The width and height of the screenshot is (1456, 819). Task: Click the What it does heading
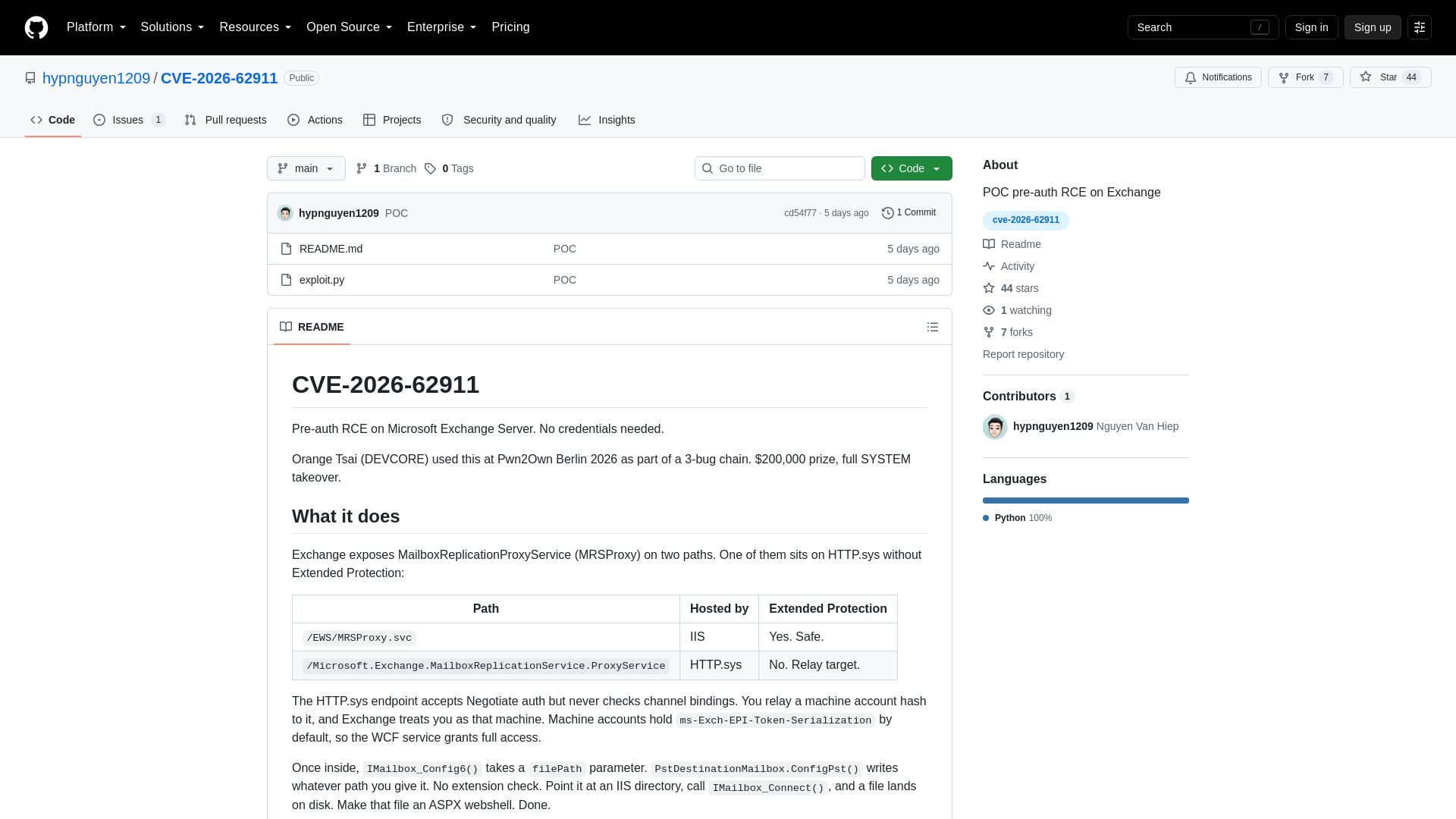[x=346, y=516]
